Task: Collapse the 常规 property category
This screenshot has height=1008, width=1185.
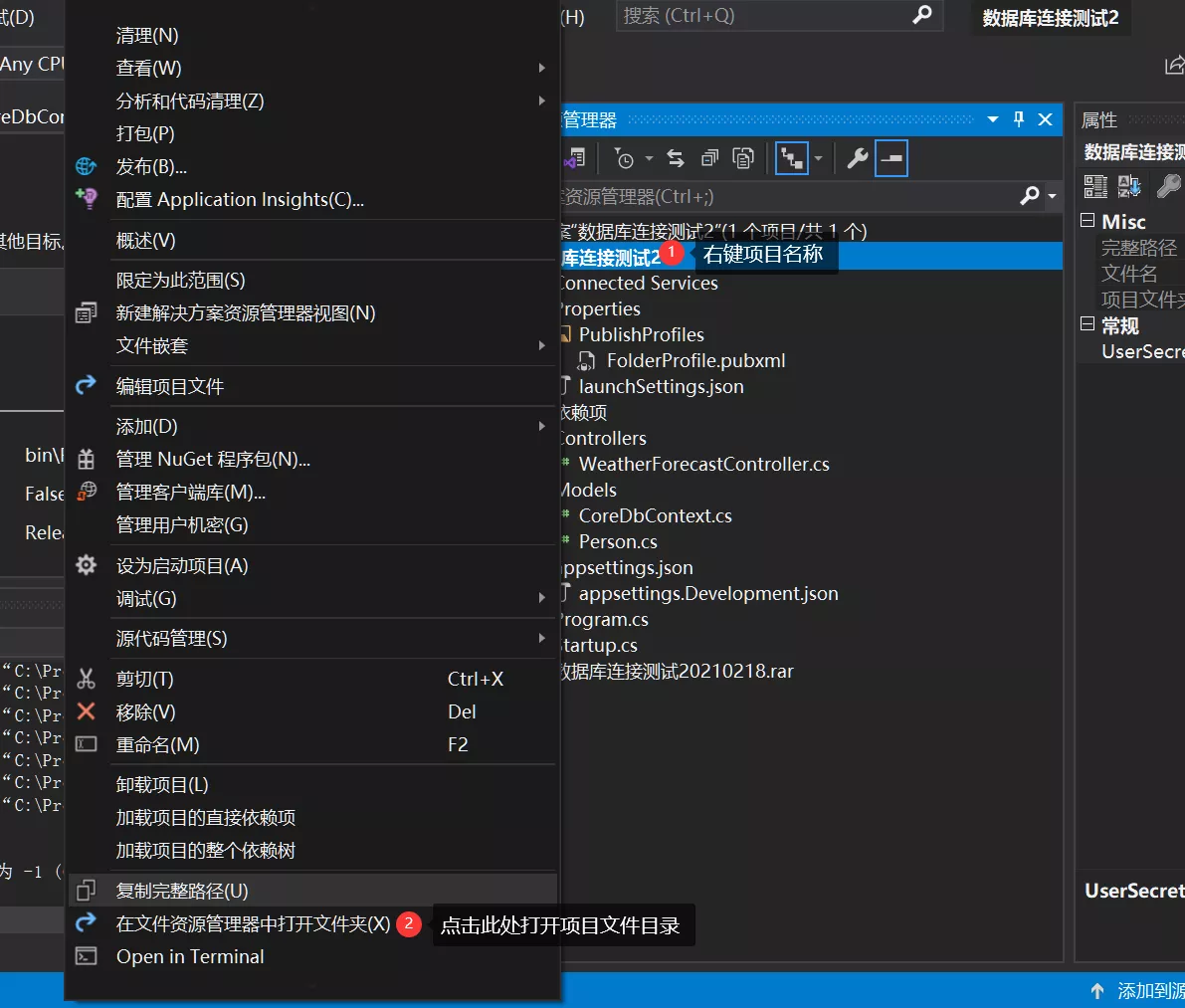Action: click(x=1087, y=324)
